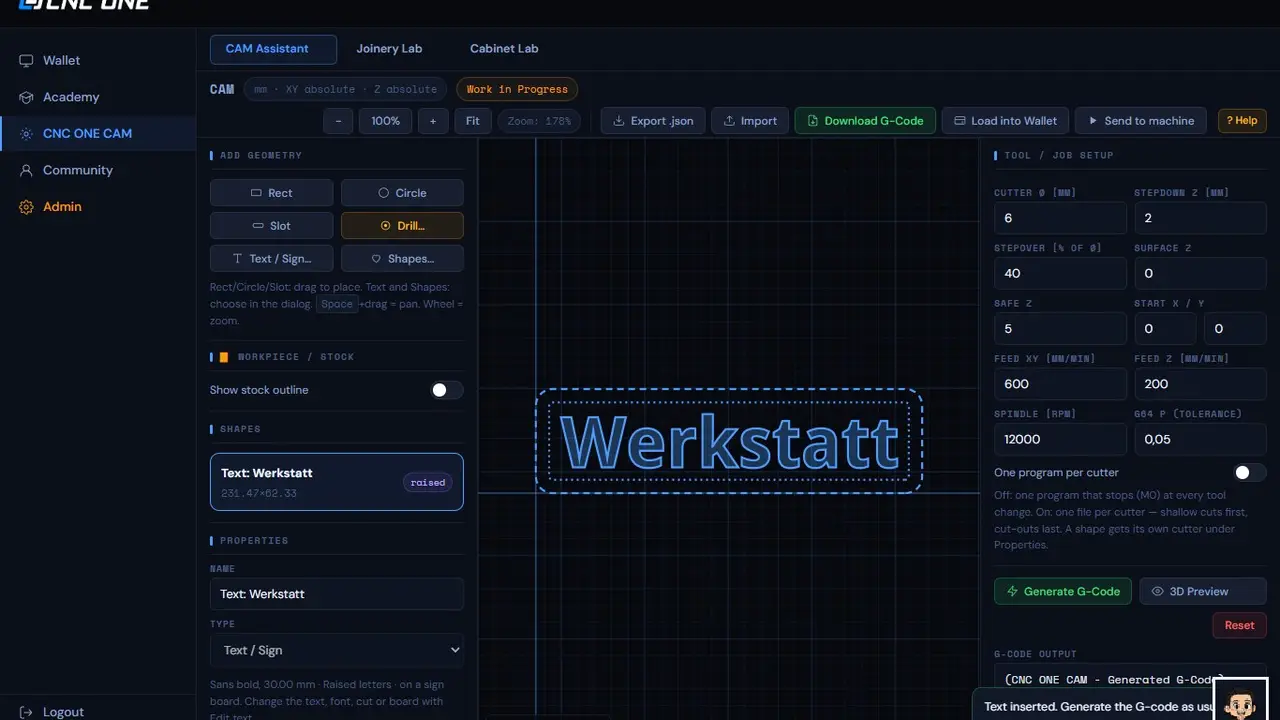The height and width of the screenshot is (720, 1280).
Task: Click the Feed XY input field
Action: tap(1060, 384)
